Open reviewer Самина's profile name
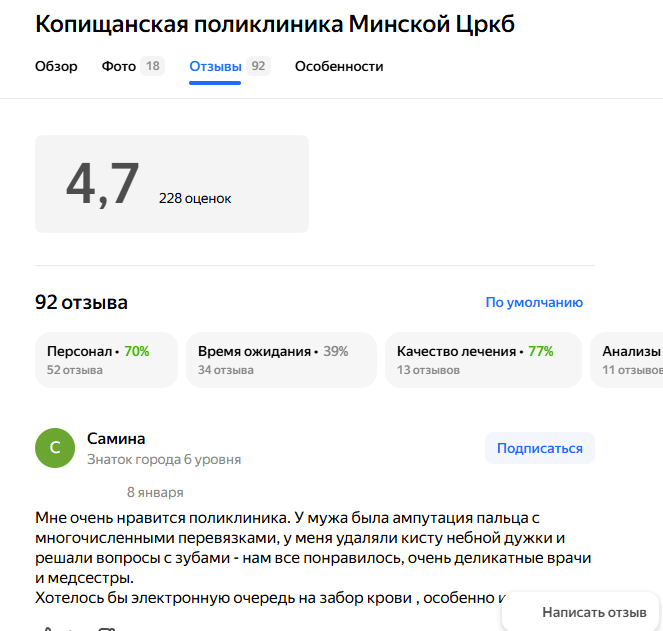Image resolution: width=663 pixels, height=631 pixels. pyautogui.click(x=116, y=438)
